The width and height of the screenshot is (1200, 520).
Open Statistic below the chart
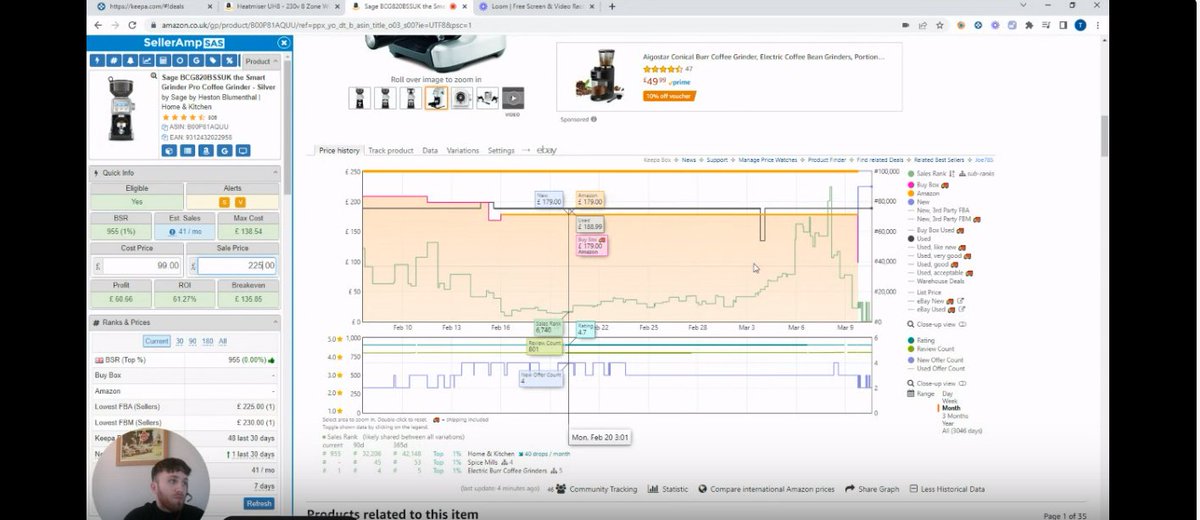[668, 489]
